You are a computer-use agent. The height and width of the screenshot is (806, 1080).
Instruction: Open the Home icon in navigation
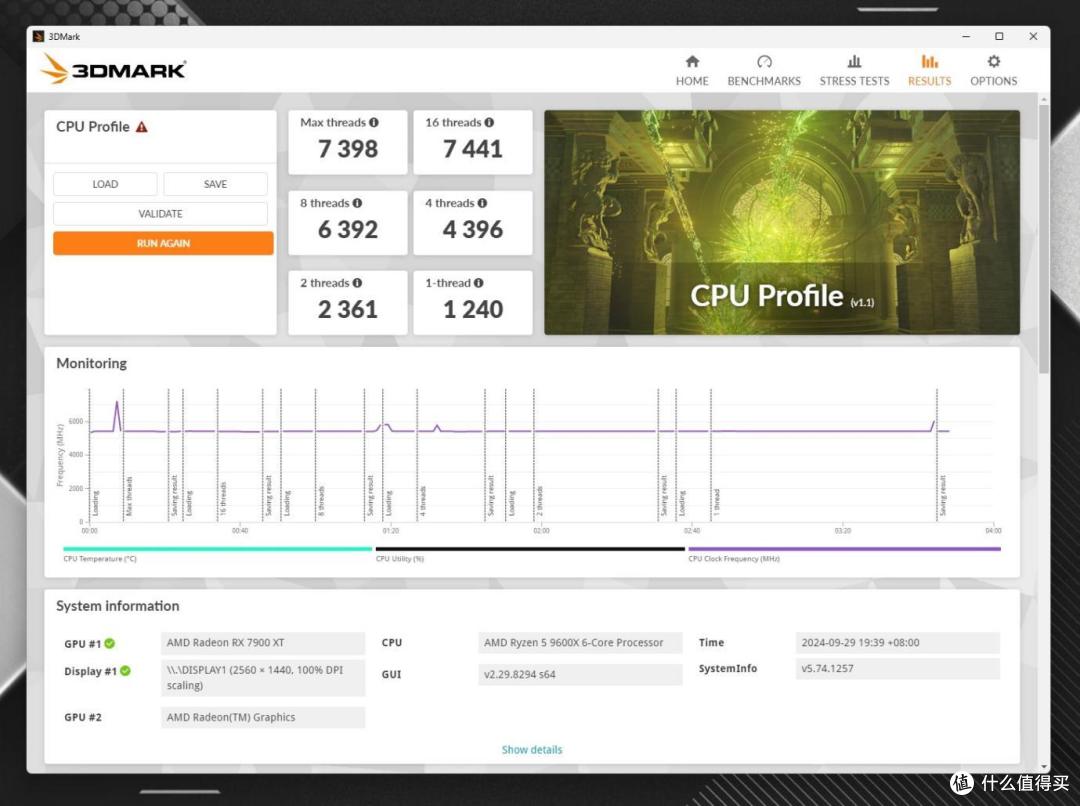coord(692,61)
